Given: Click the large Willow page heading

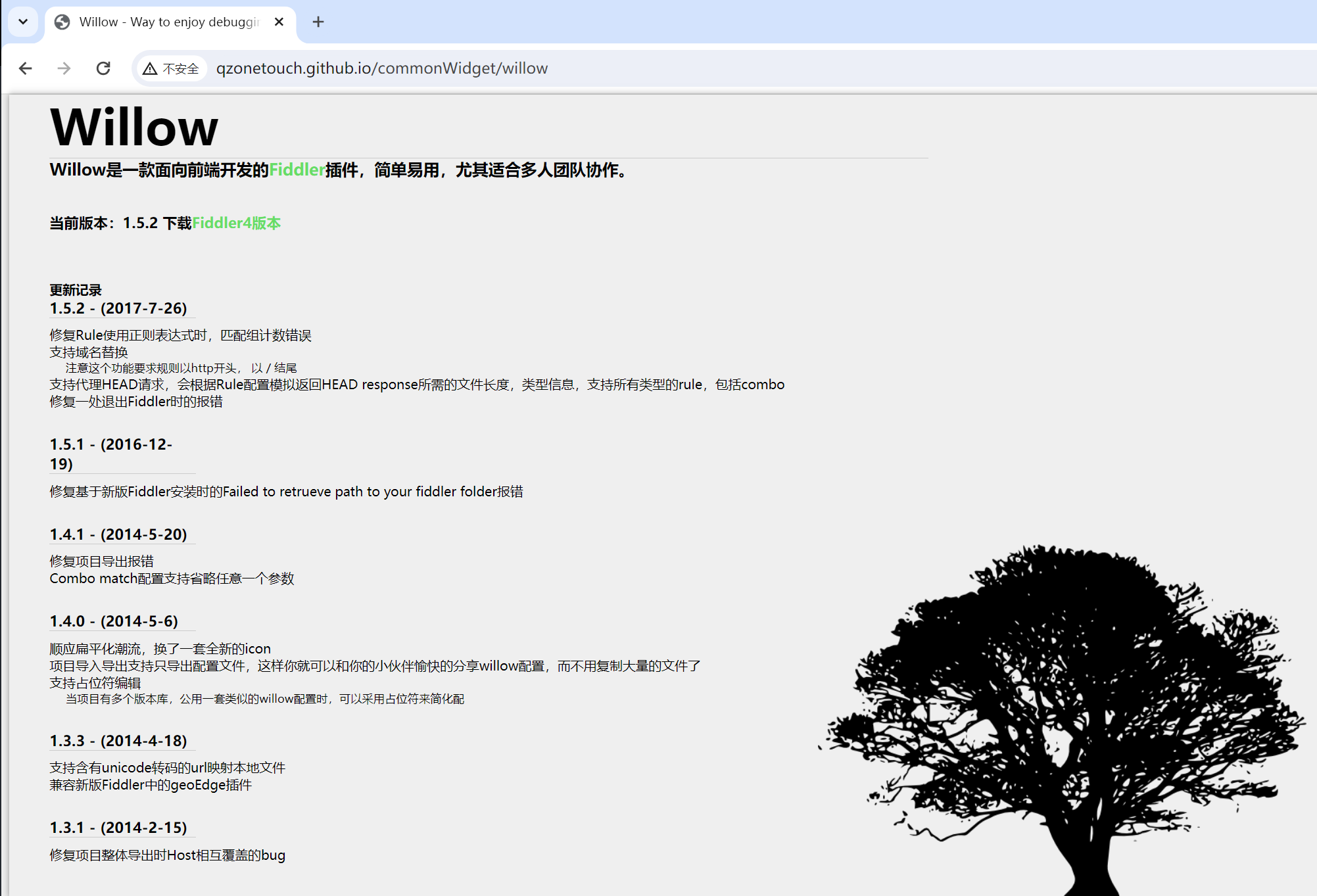Looking at the screenshot, I should (x=134, y=128).
